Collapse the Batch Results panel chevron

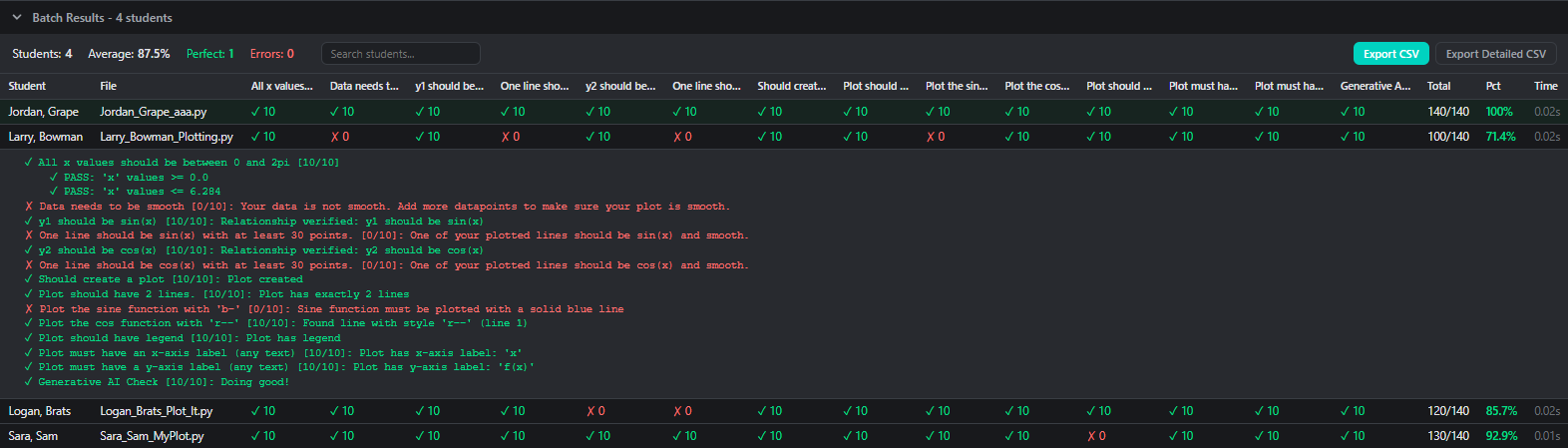17,18
